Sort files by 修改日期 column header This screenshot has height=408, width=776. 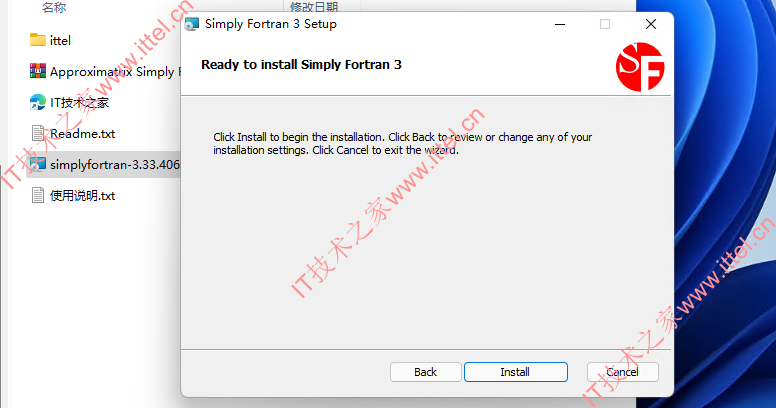(314, 7)
